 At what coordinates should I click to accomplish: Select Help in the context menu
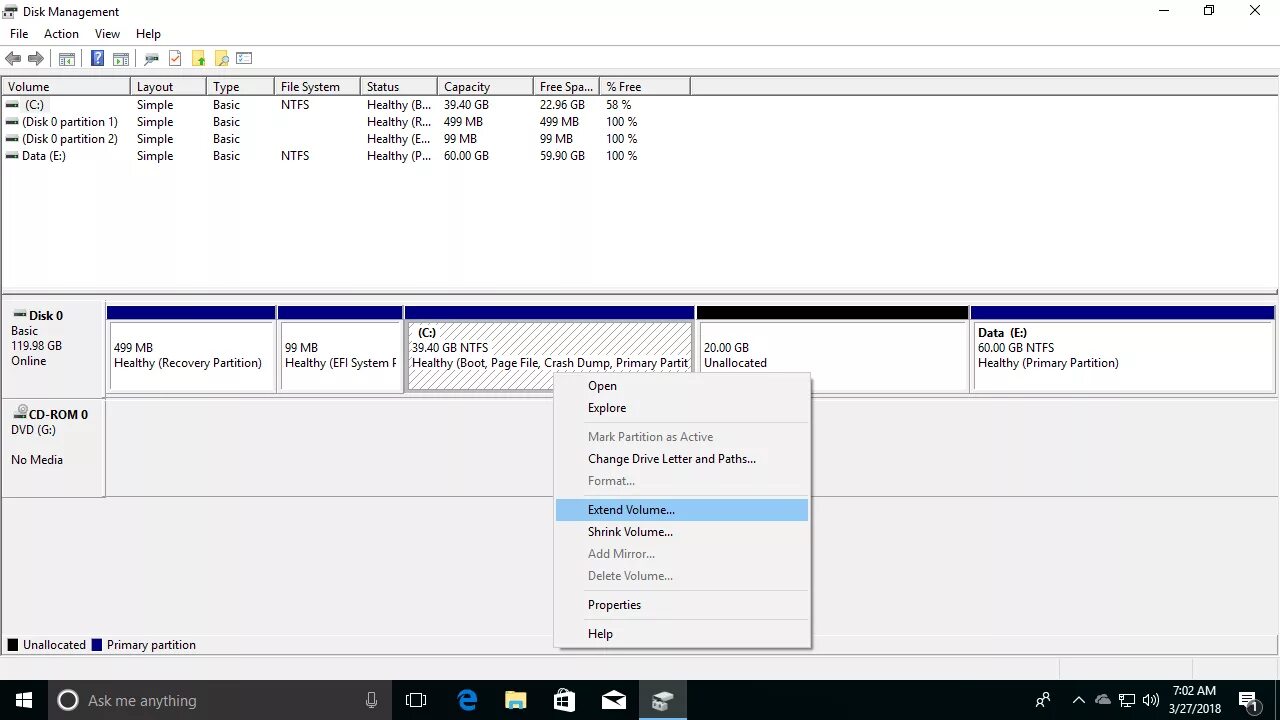682,634
